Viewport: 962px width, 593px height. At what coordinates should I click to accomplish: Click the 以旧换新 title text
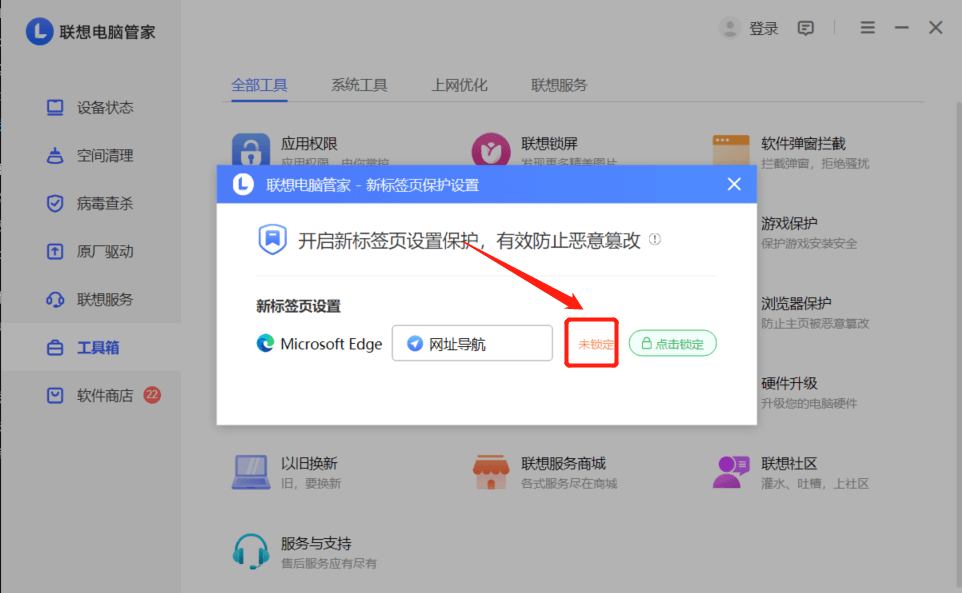(309, 464)
